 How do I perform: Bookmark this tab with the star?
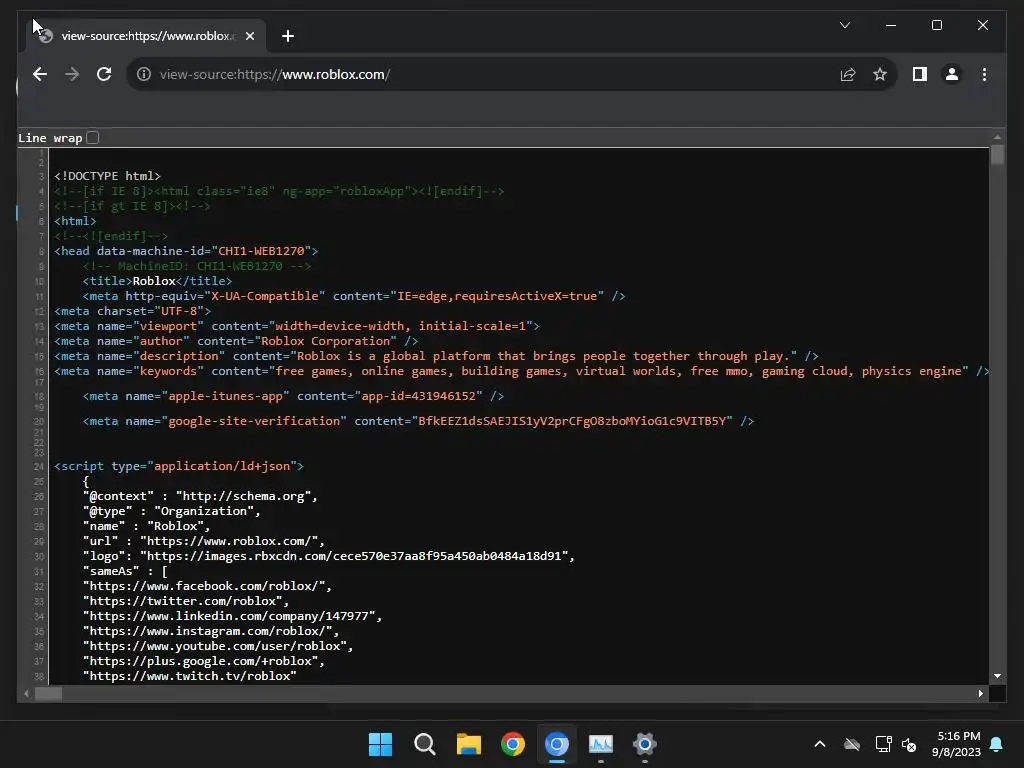(x=880, y=74)
